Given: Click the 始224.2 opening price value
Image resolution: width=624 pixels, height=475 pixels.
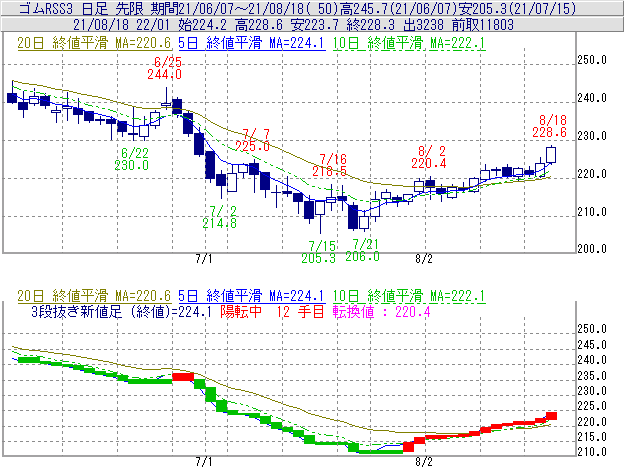Looking at the screenshot, I should [x=202, y=25].
